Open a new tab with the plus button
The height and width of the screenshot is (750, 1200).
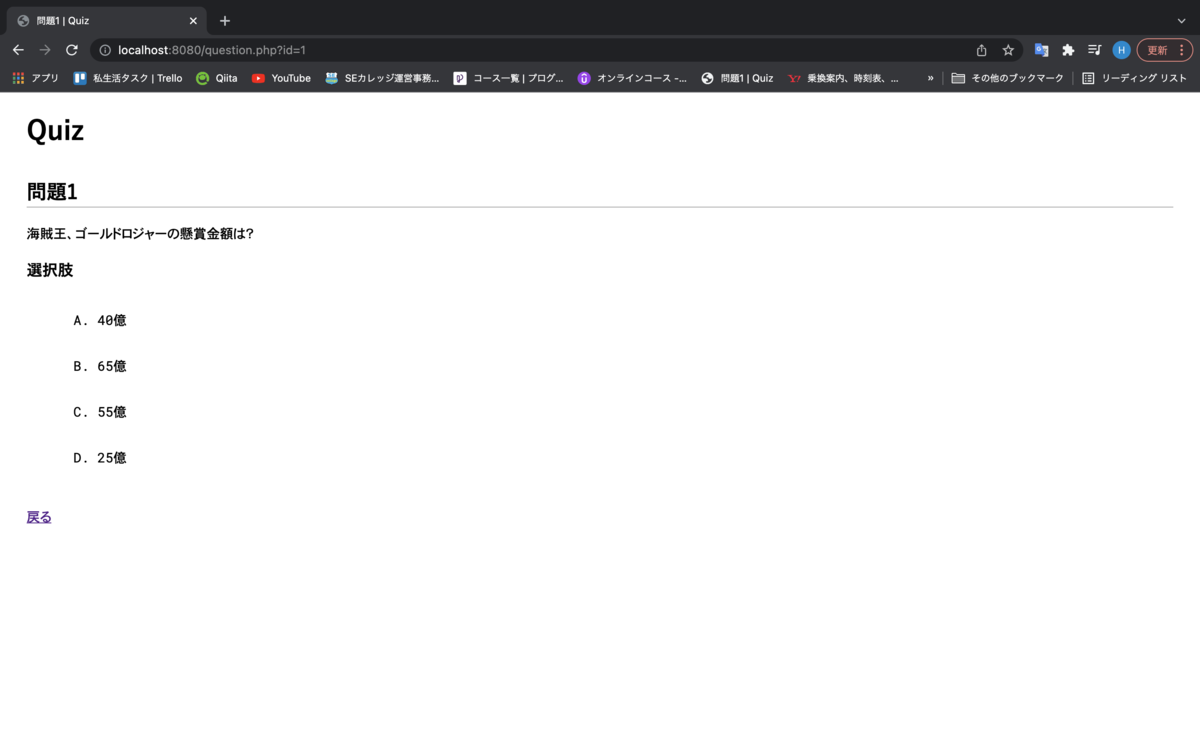[x=225, y=21]
